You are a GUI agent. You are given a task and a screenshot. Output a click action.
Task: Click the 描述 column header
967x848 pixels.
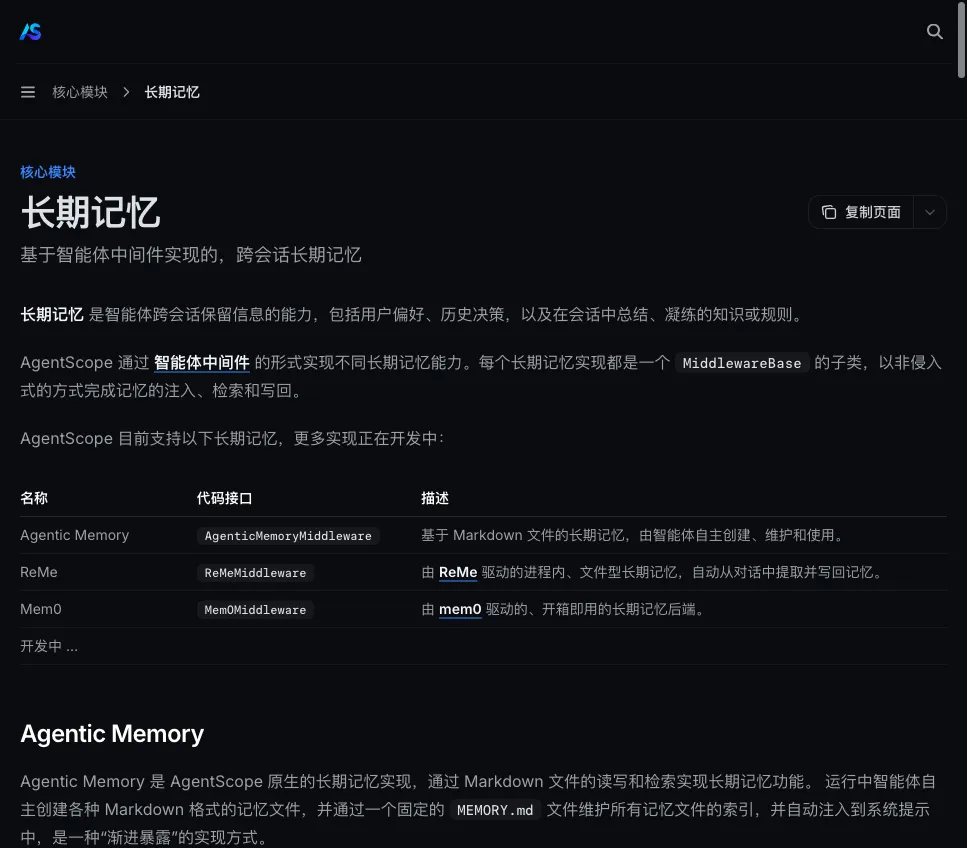pos(435,498)
